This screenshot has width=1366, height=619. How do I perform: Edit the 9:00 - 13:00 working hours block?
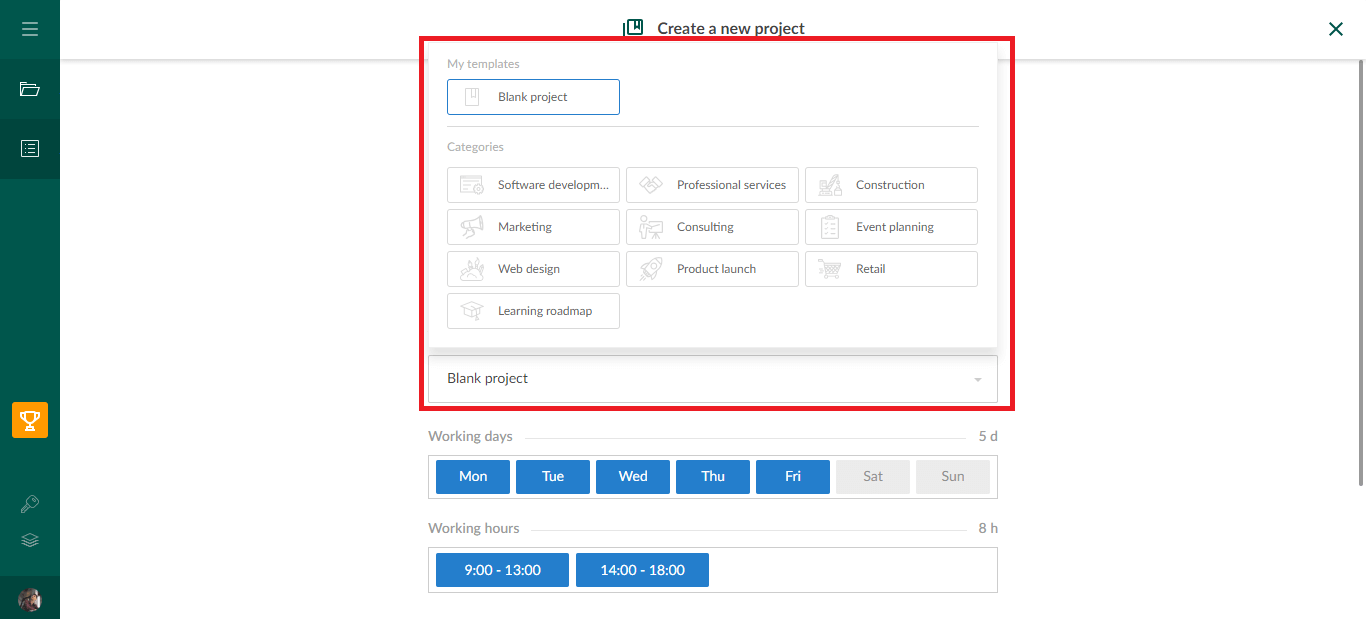tap(502, 570)
